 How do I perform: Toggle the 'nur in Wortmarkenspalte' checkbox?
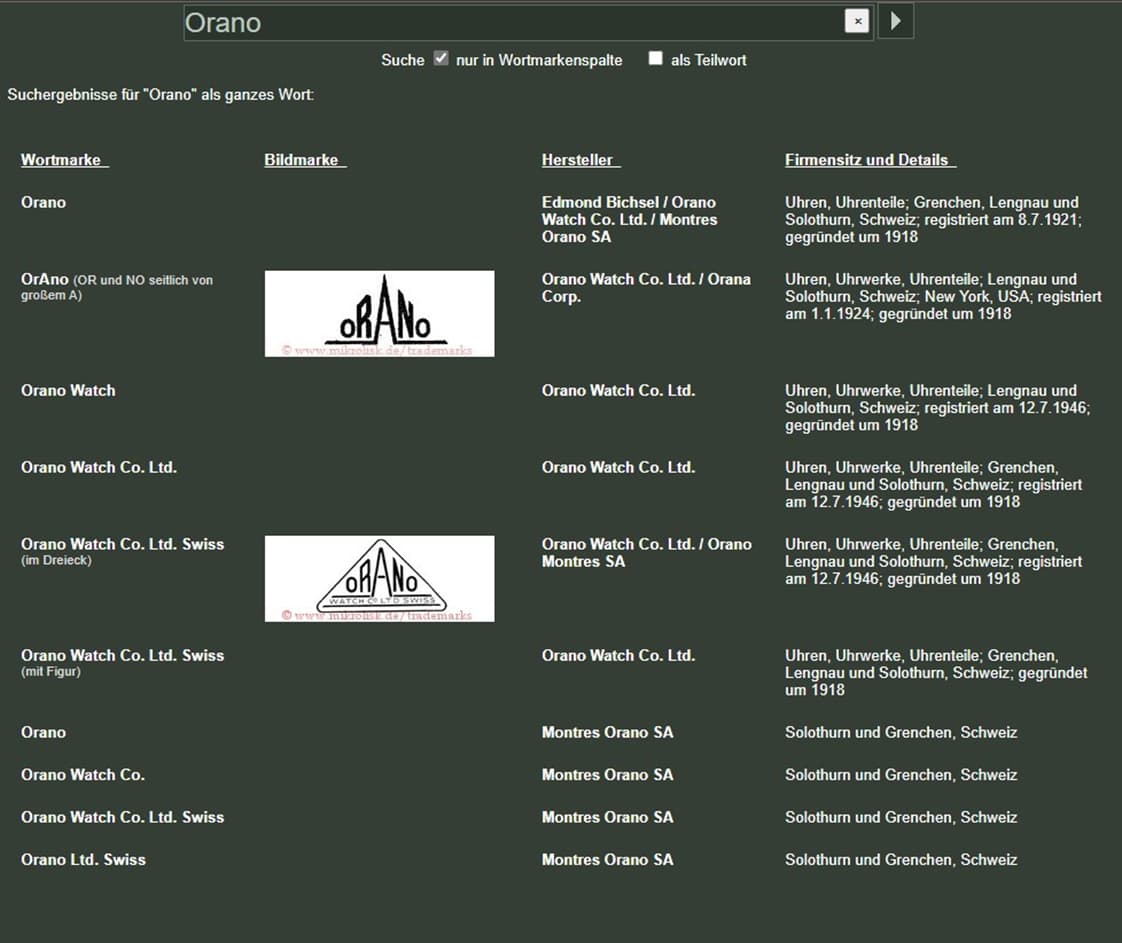point(441,59)
